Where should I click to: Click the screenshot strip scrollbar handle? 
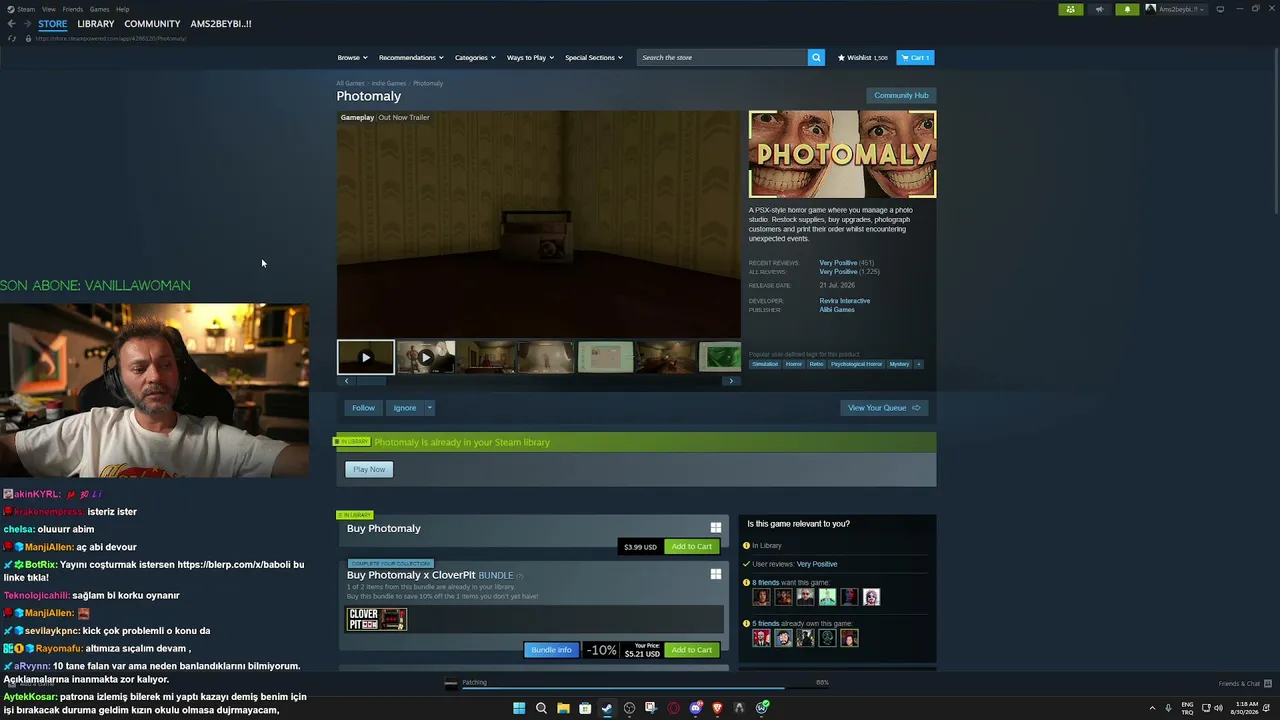[372, 381]
